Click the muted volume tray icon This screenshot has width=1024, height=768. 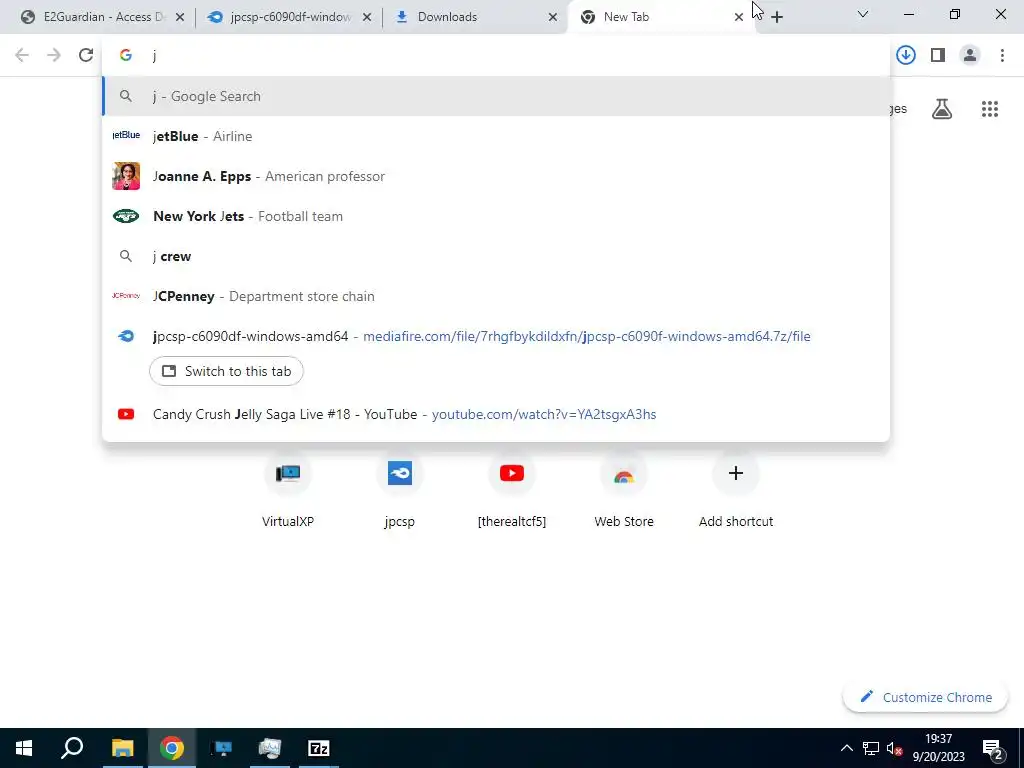click(x=894, y=748)
